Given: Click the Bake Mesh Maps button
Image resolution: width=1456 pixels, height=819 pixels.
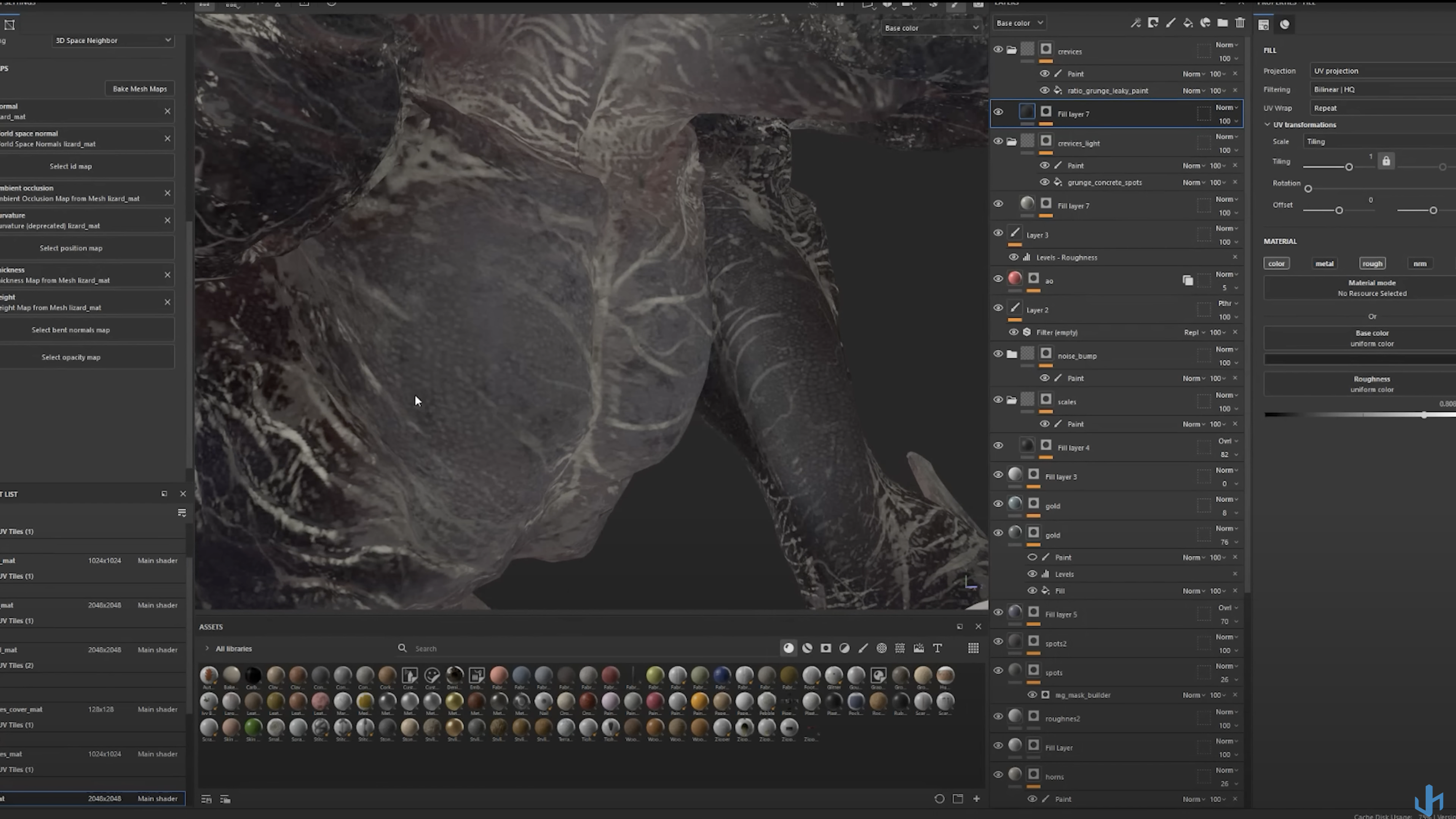Looking at the screenshot, I should (x=139, y=89).
